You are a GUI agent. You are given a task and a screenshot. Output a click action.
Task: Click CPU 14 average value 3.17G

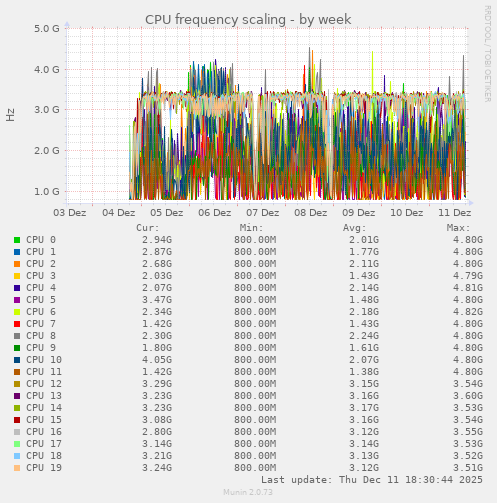(x=364, y=408)
